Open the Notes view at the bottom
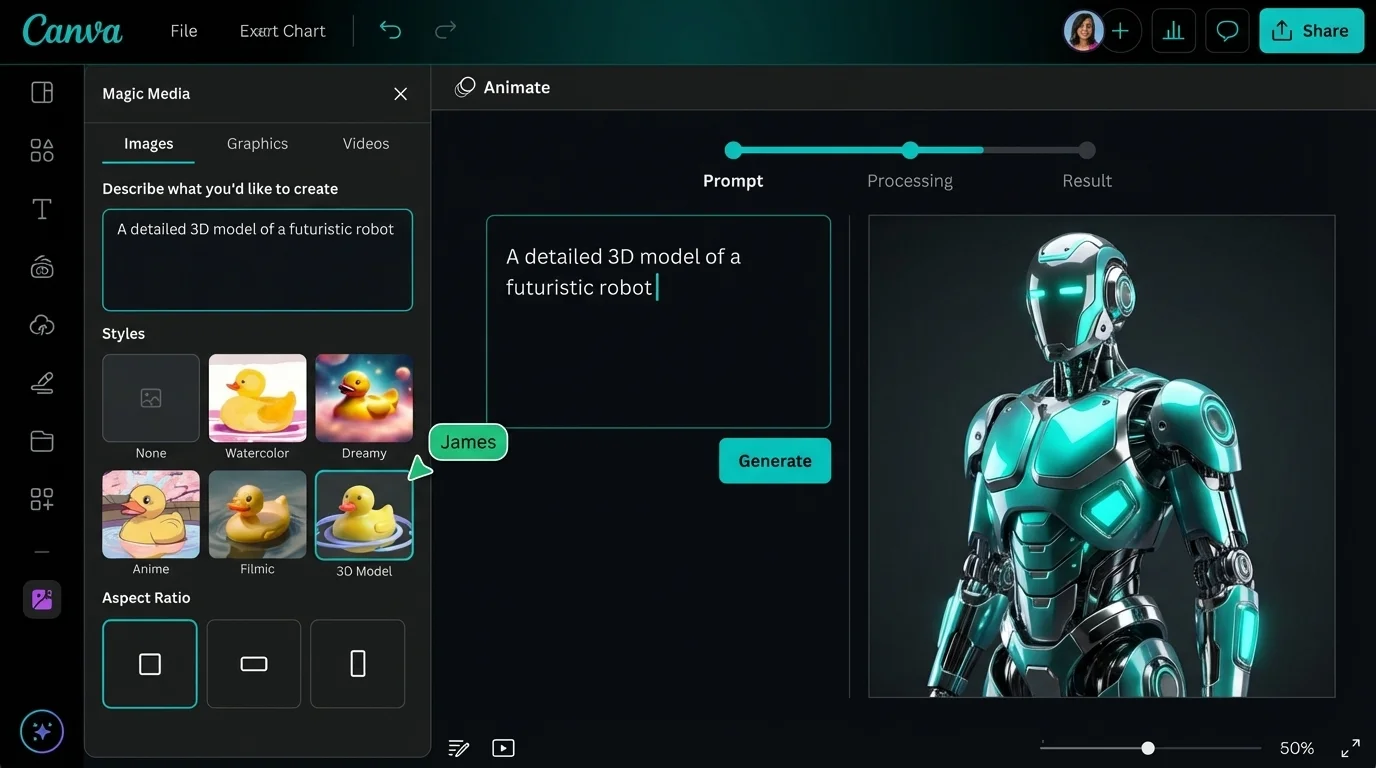This screenshot has width=1376, height=768. [458, 747]
